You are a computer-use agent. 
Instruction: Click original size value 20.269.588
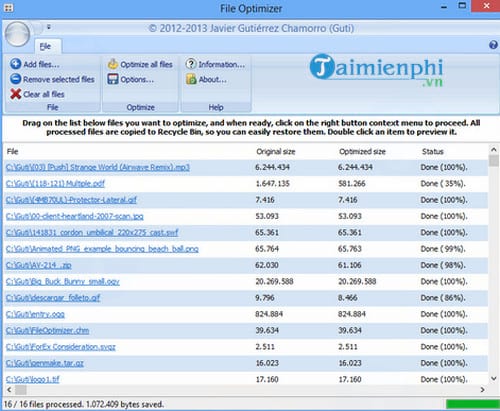pos(274,282)
